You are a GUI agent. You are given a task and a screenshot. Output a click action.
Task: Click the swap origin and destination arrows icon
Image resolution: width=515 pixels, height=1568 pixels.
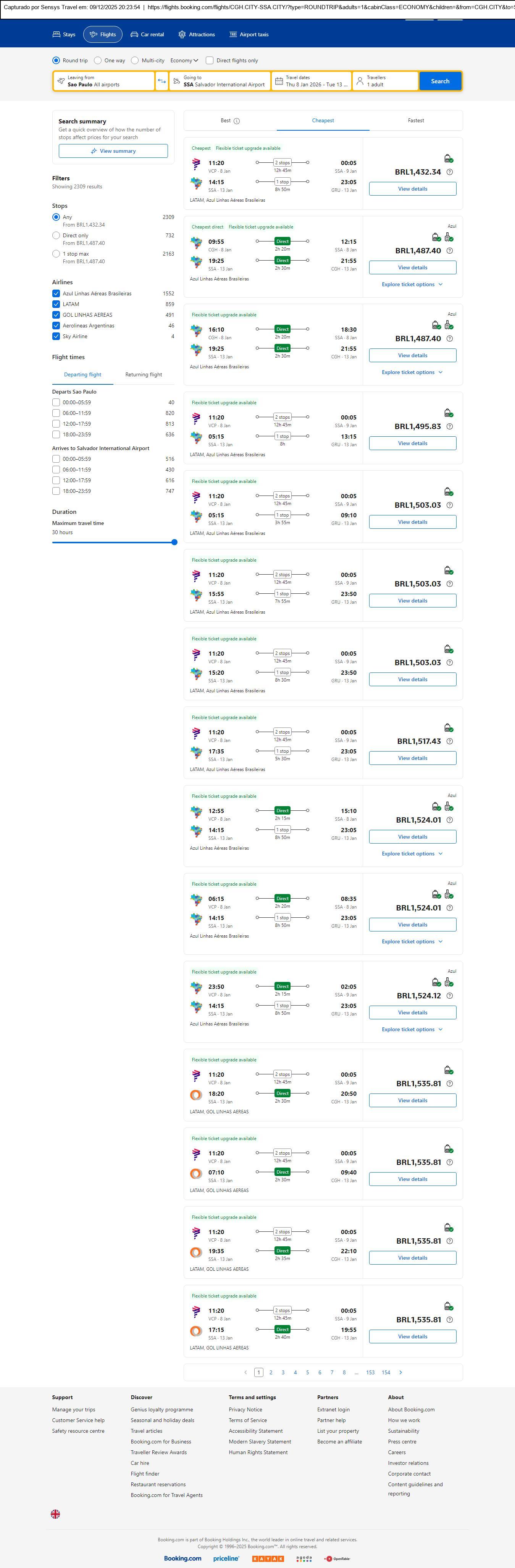pos(162,81)
